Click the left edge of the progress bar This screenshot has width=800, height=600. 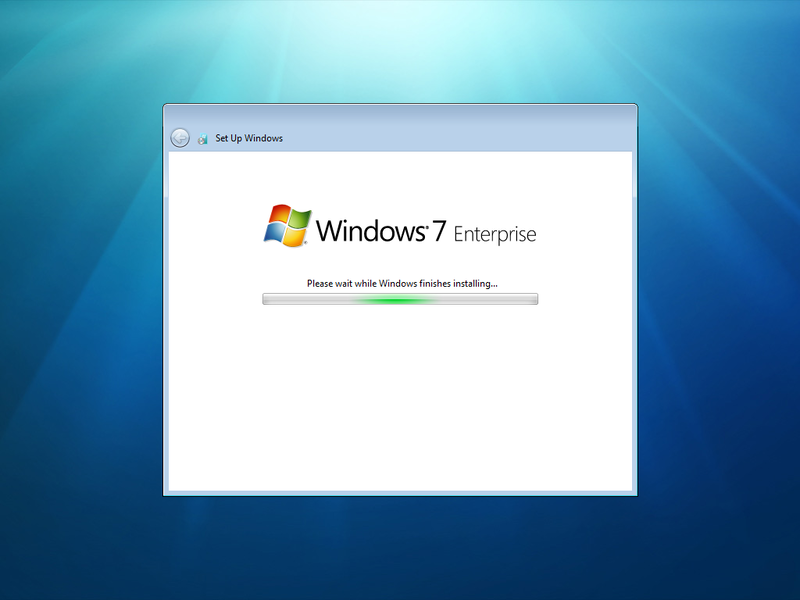(265, 298)
